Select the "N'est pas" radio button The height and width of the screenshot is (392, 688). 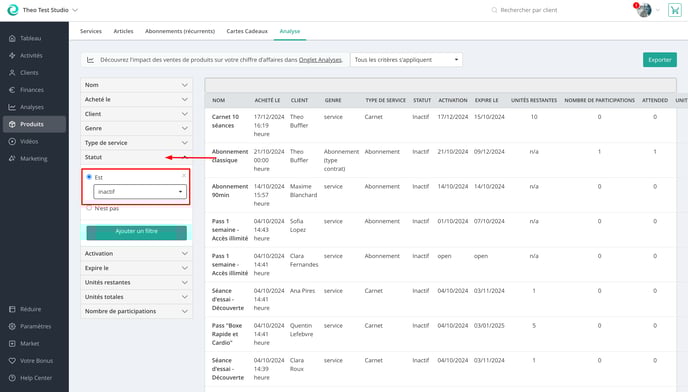click(89, 208)
